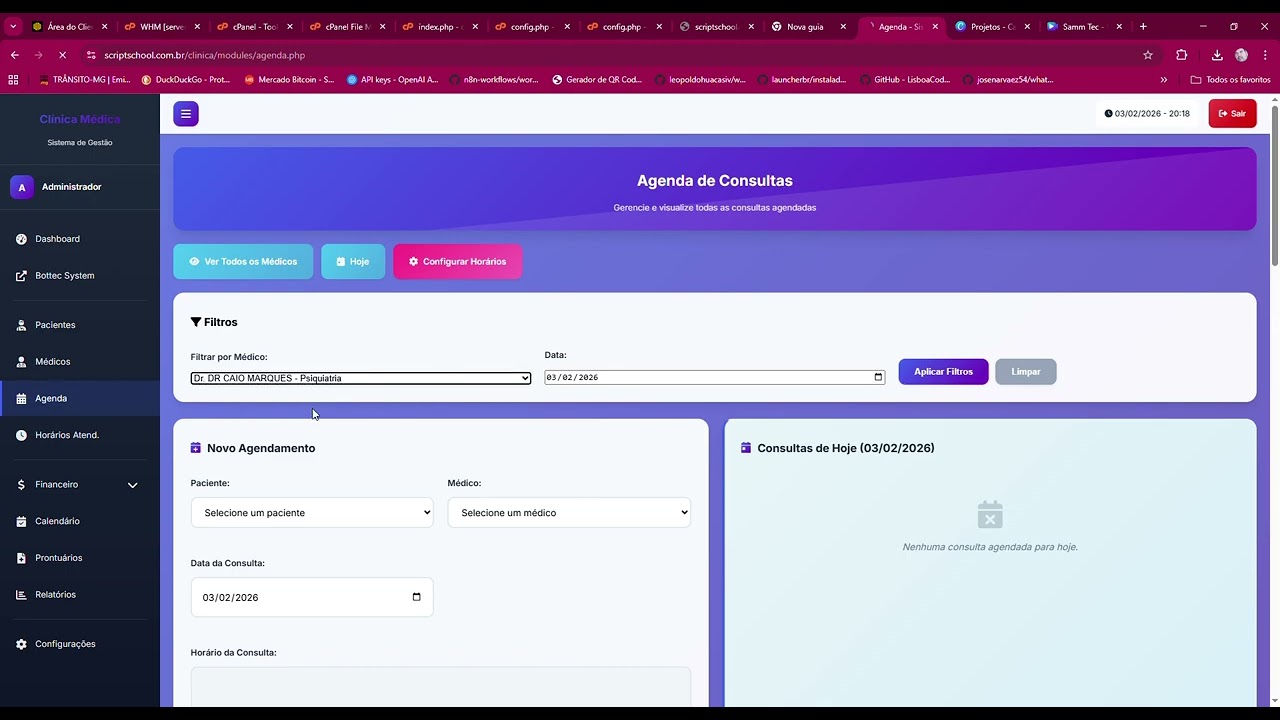Image resolution: width=1280 pixels, height=720 pixels.
Task: Open Calendário from sidebar
Action: 80,521
